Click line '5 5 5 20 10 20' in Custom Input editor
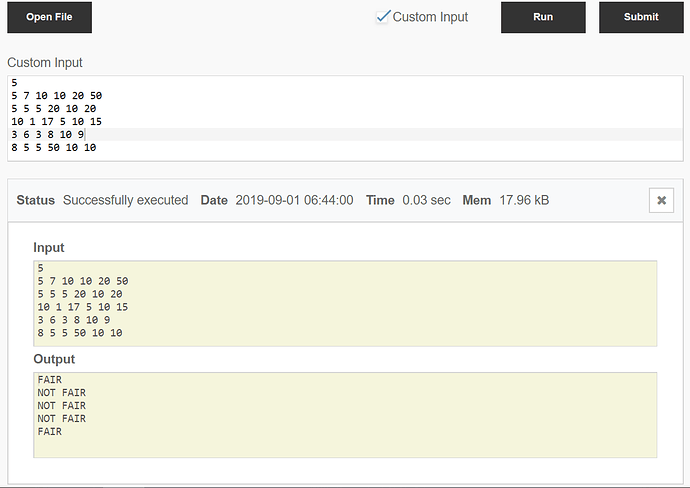Viewport: 690px width, 488px height. pyautogui.click(x=54, y=108)
